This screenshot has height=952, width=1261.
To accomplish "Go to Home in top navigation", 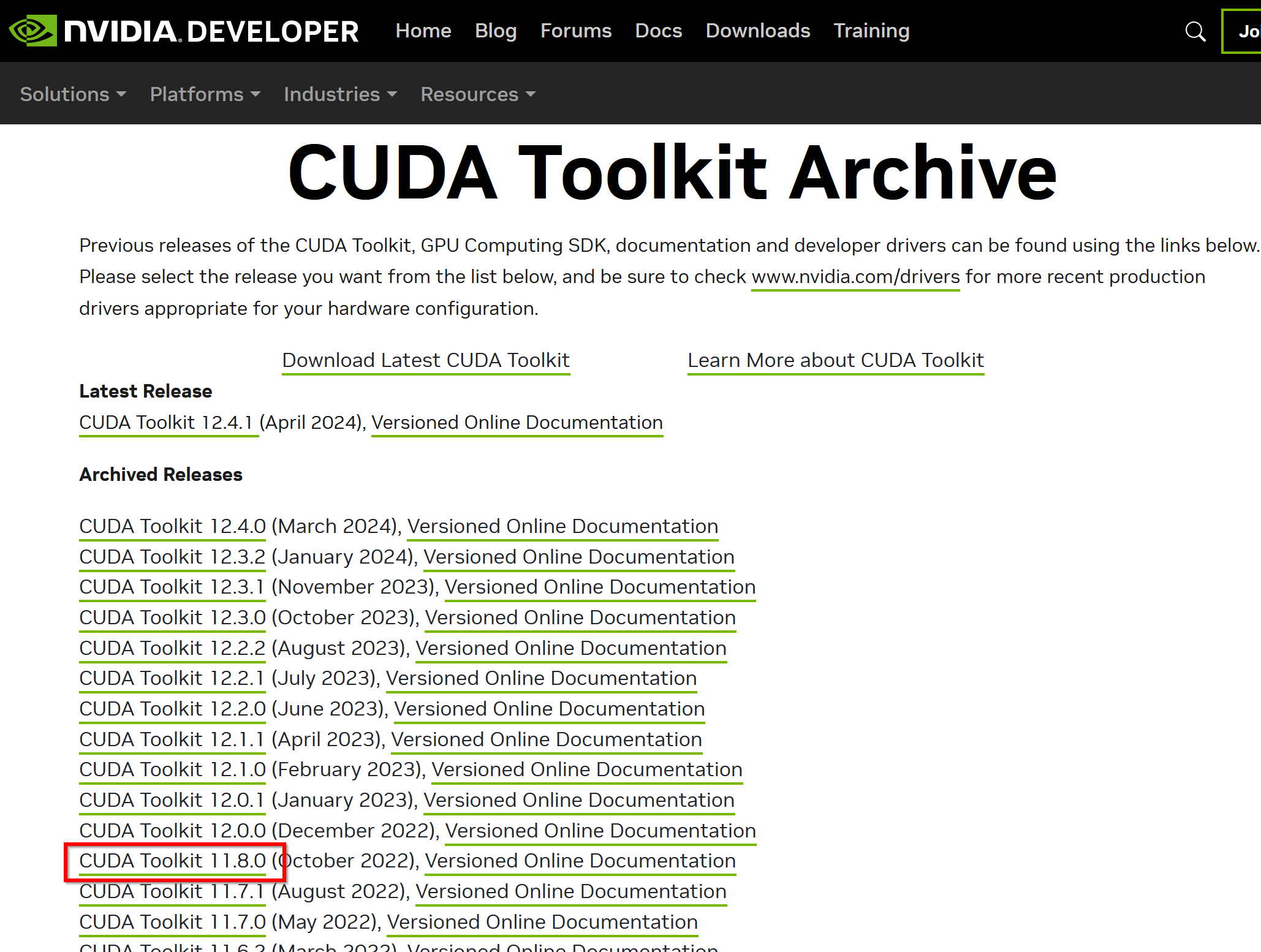I will point(423,31).
